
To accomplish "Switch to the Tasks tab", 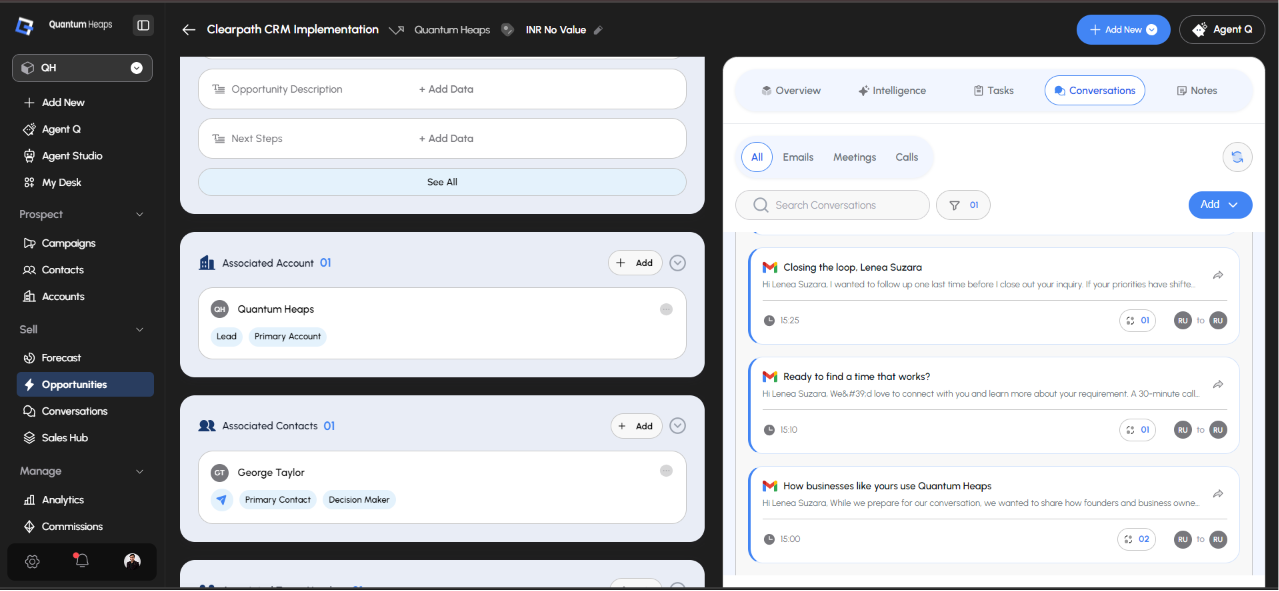I will pos(994,90).
